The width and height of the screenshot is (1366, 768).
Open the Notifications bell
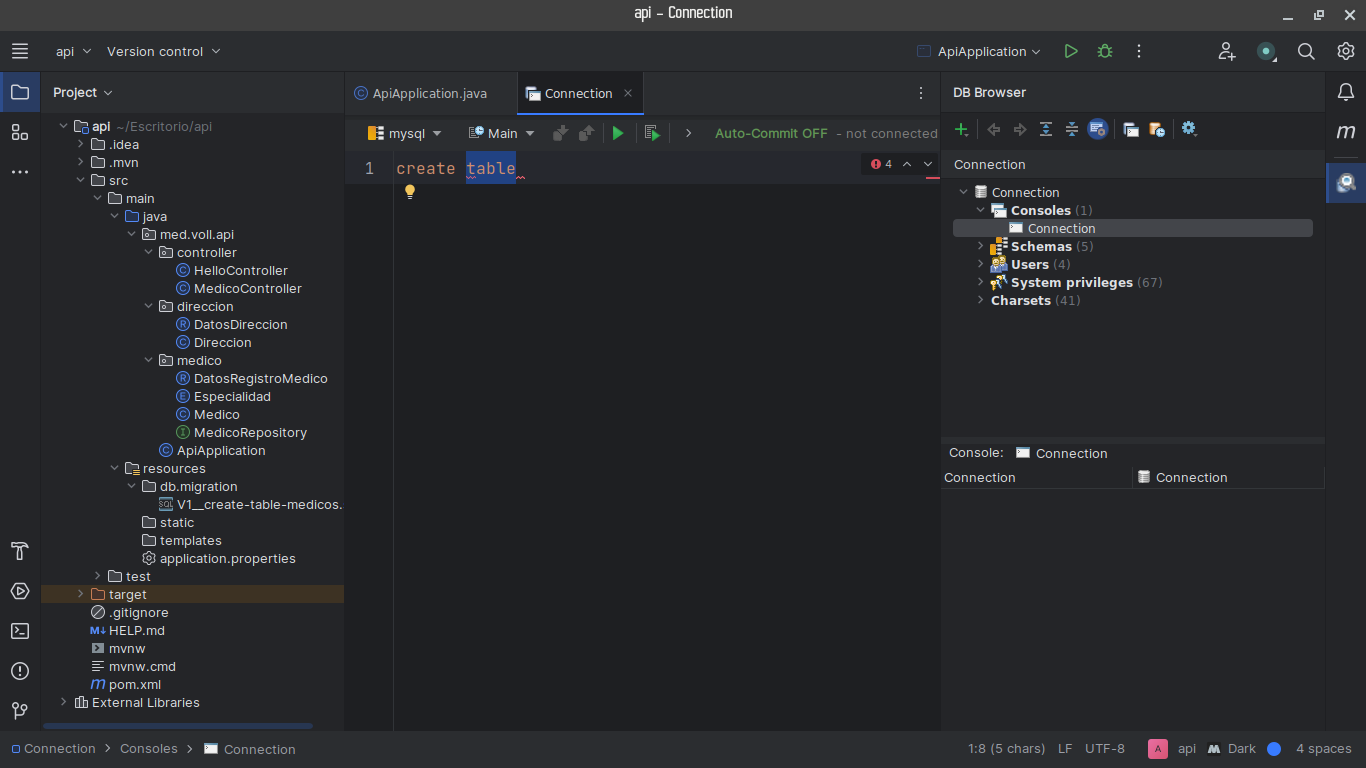pyautogui.click(x=1346, y=92)
